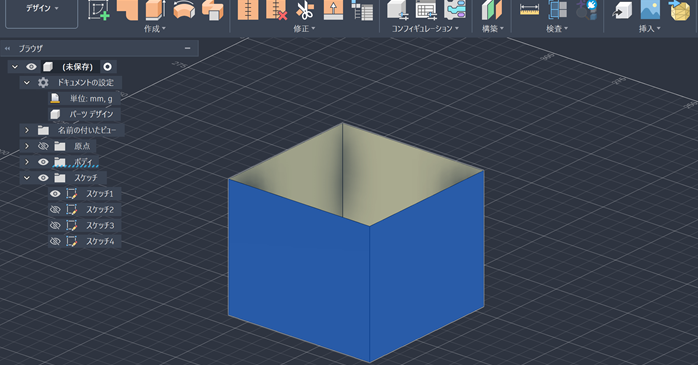698x365 pixels.
Task: Click the Trim scissors tool icon
Action: coord(305,10)
